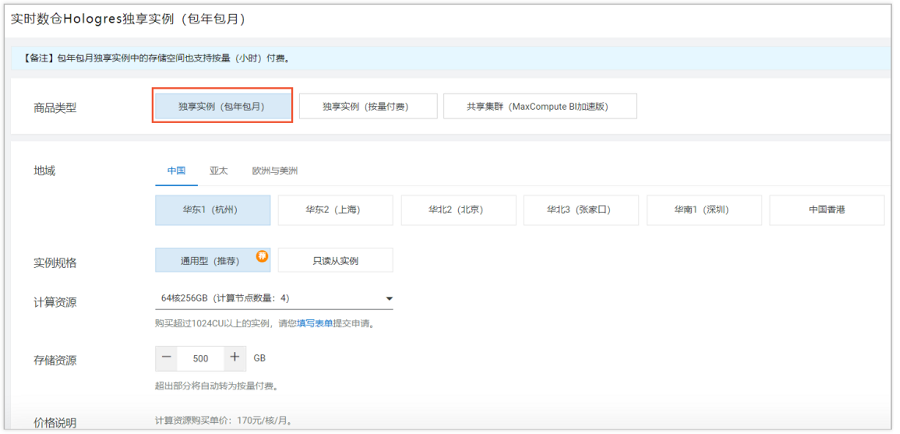Switch to the 中国 region tab

click(176, 171)
